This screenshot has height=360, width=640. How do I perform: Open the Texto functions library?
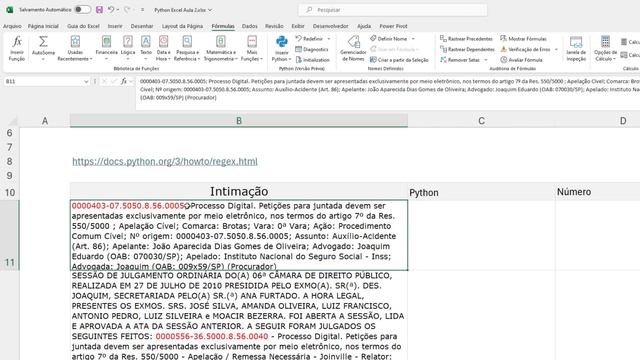(146, 48)
